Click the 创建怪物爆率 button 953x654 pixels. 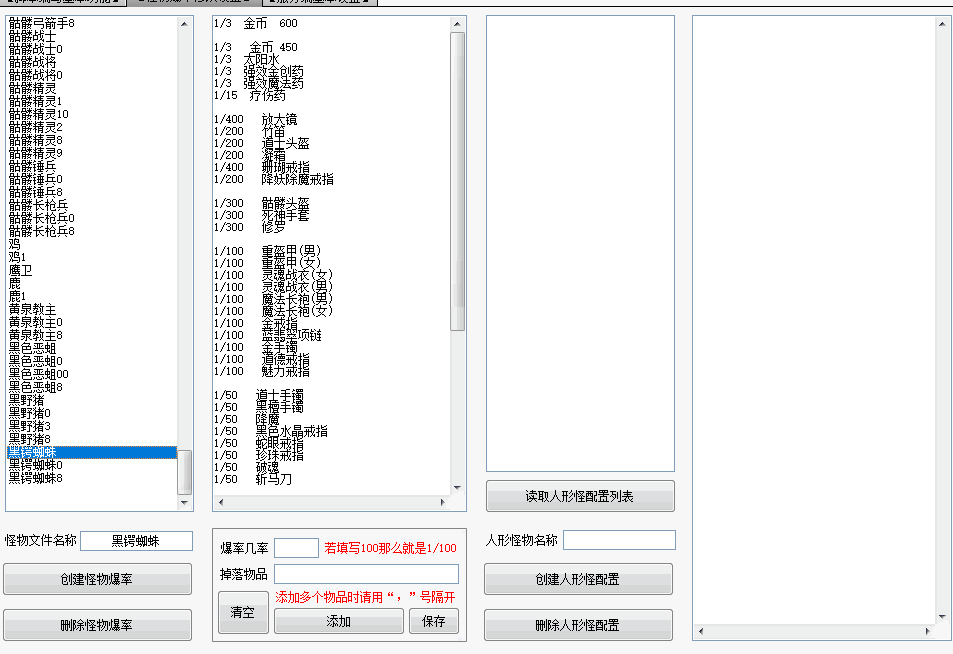(x=97, y=579)
